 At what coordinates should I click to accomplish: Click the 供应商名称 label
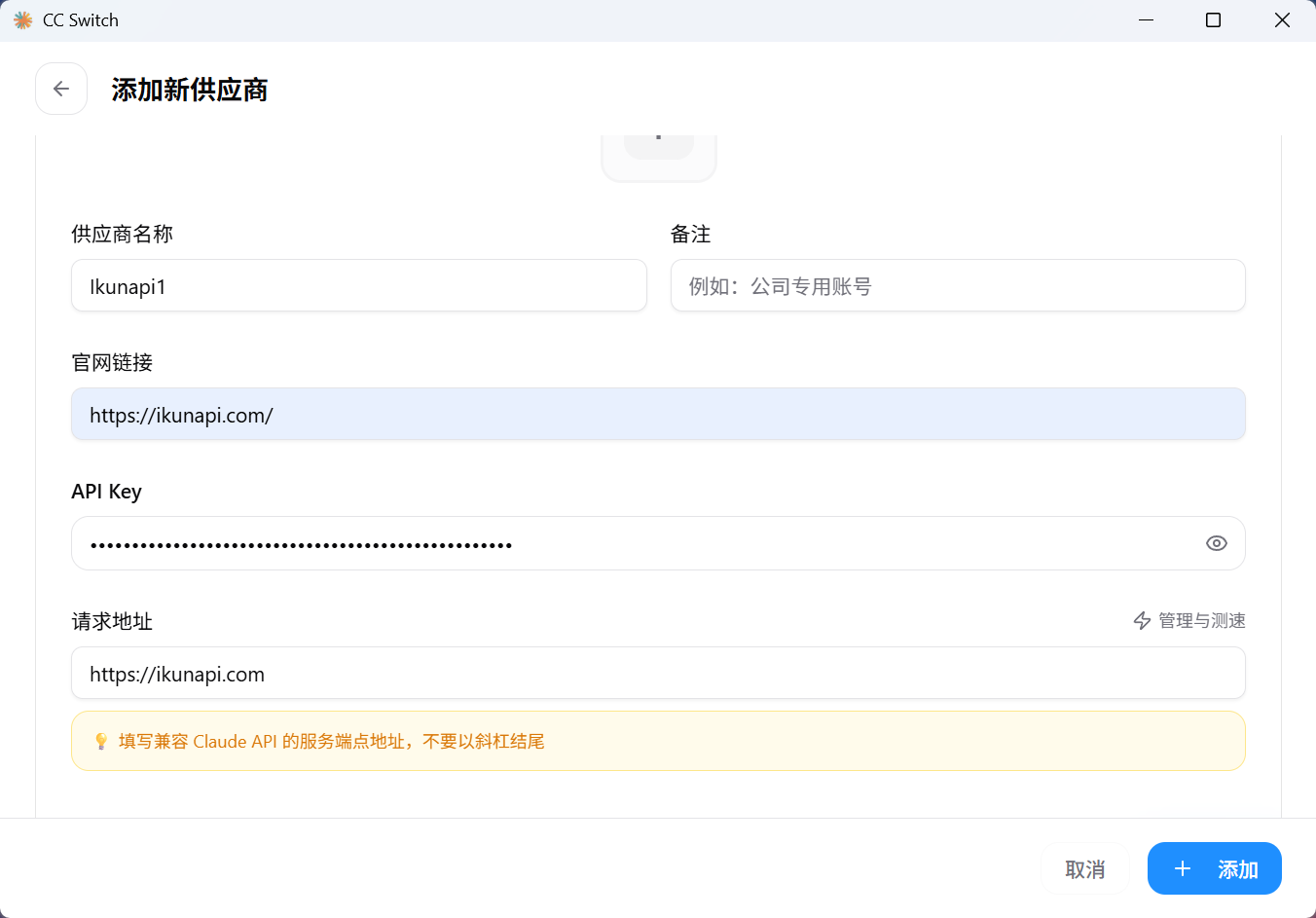[x=123, y=234]
